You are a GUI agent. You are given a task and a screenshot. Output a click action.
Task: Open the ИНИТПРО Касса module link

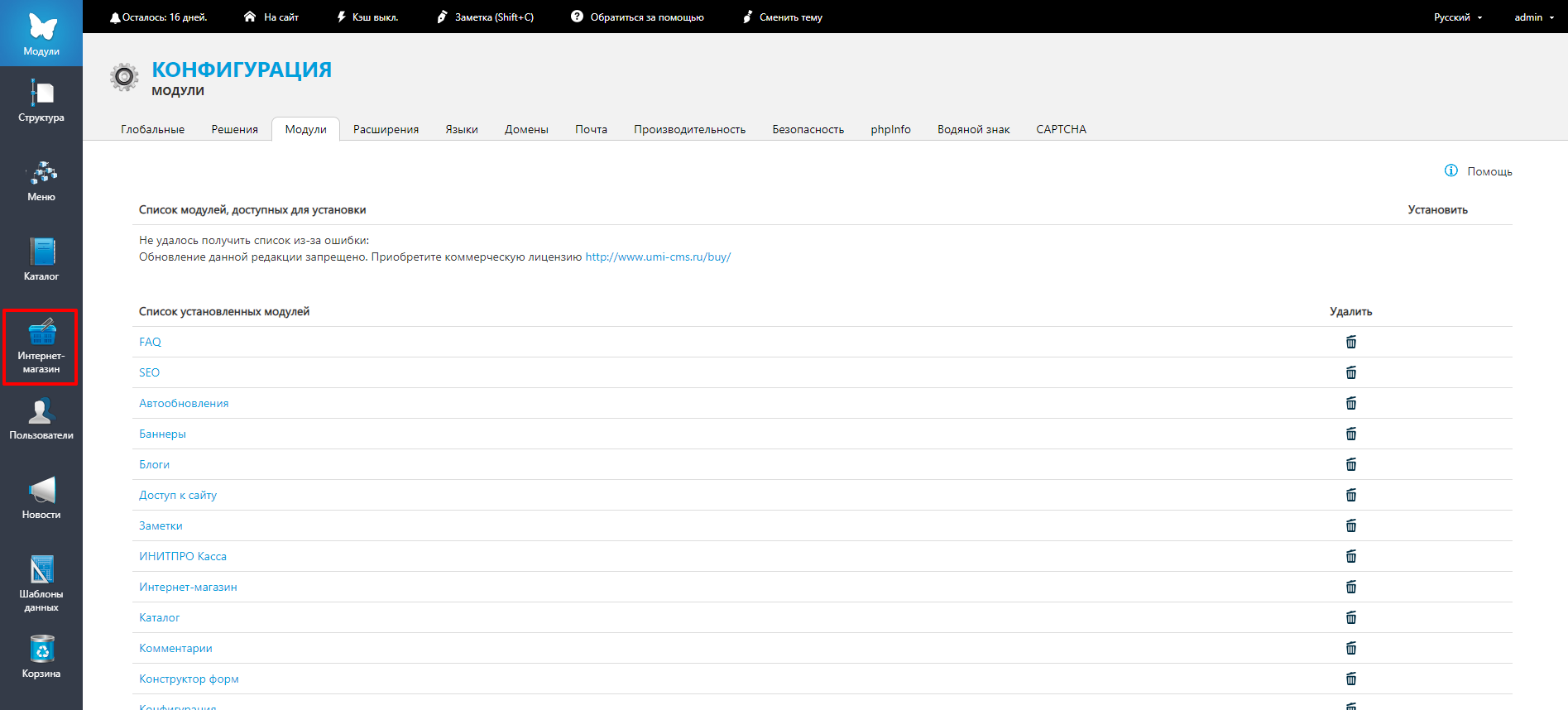[183, 556]
